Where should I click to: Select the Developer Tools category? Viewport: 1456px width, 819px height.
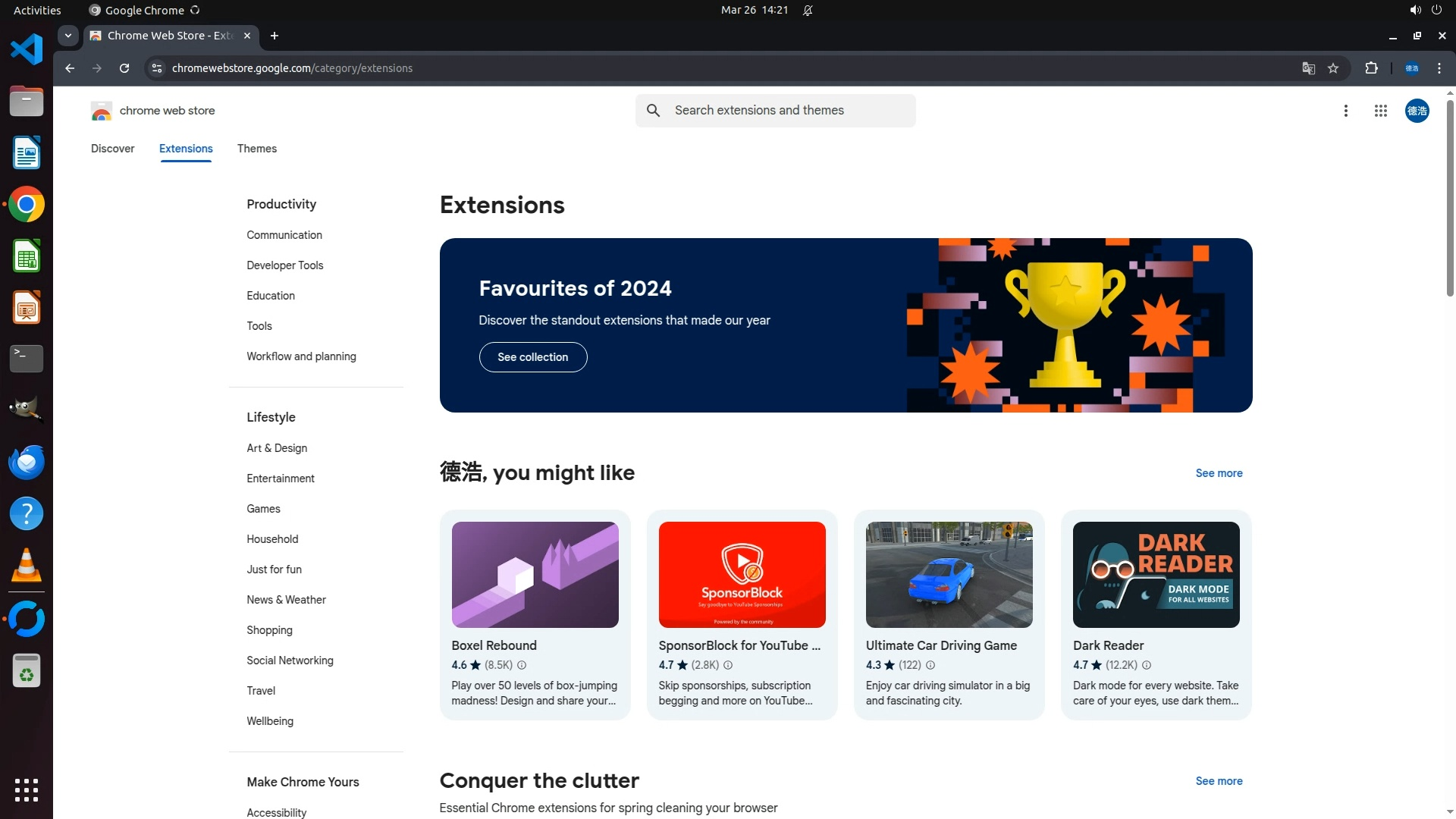pyautogui.click(x=284, y=265)
